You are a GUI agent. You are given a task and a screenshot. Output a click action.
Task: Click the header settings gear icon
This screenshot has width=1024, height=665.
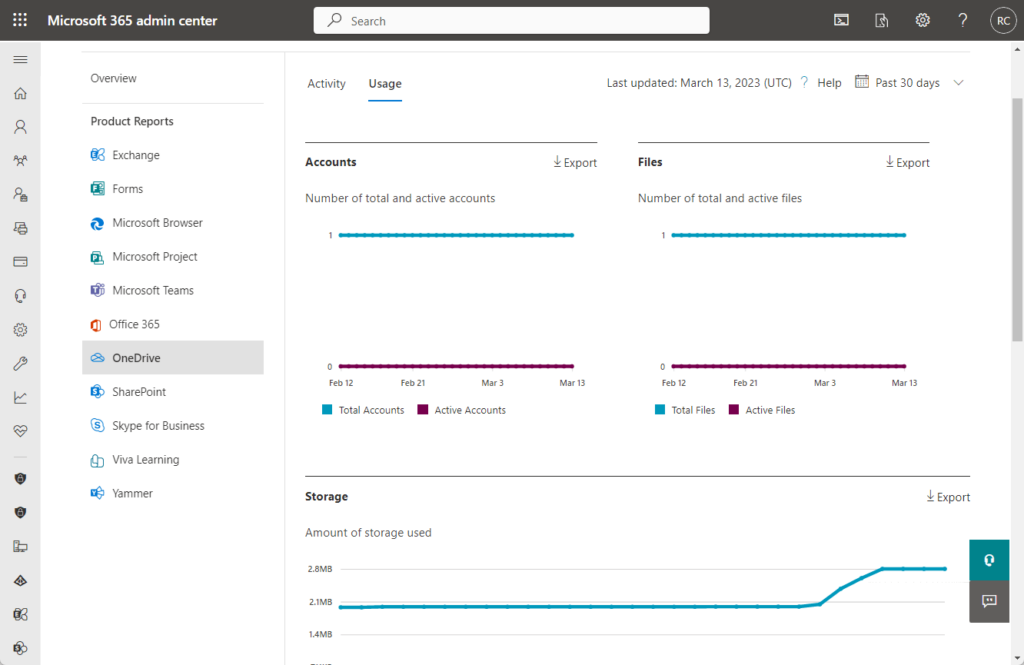tap(922, 20)
